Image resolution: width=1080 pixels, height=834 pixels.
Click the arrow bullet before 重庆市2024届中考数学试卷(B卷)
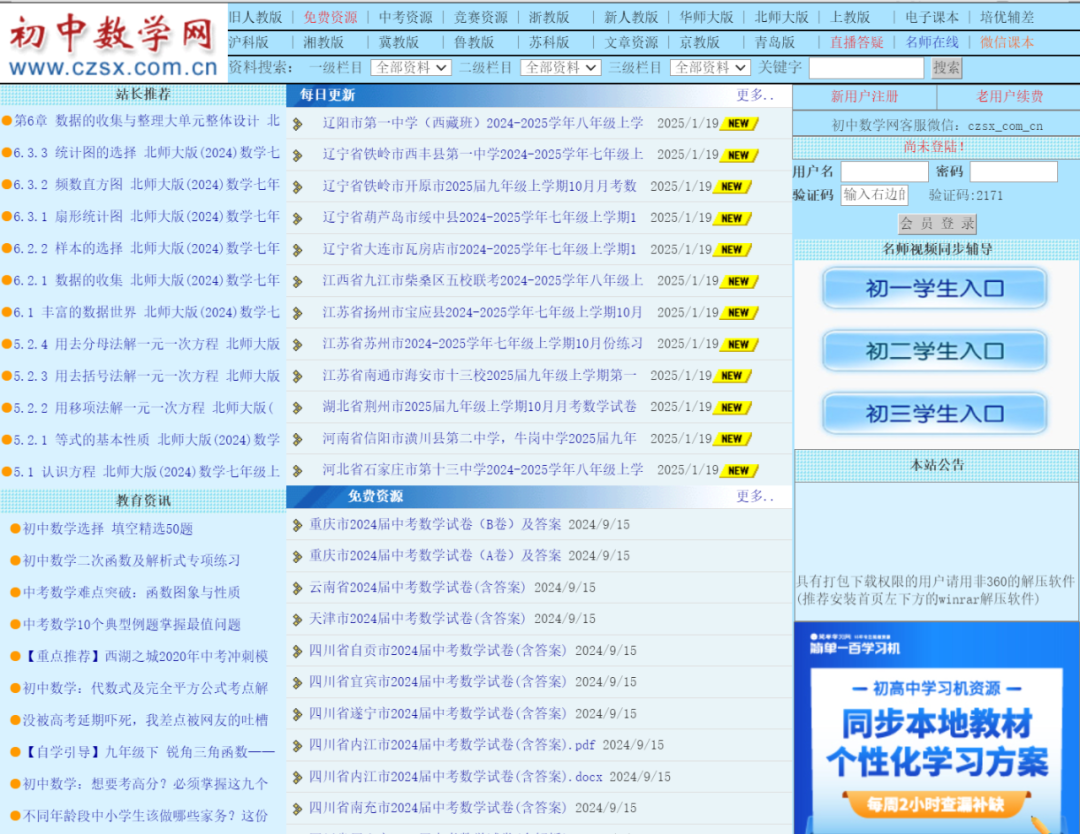(x=298, y=525)
